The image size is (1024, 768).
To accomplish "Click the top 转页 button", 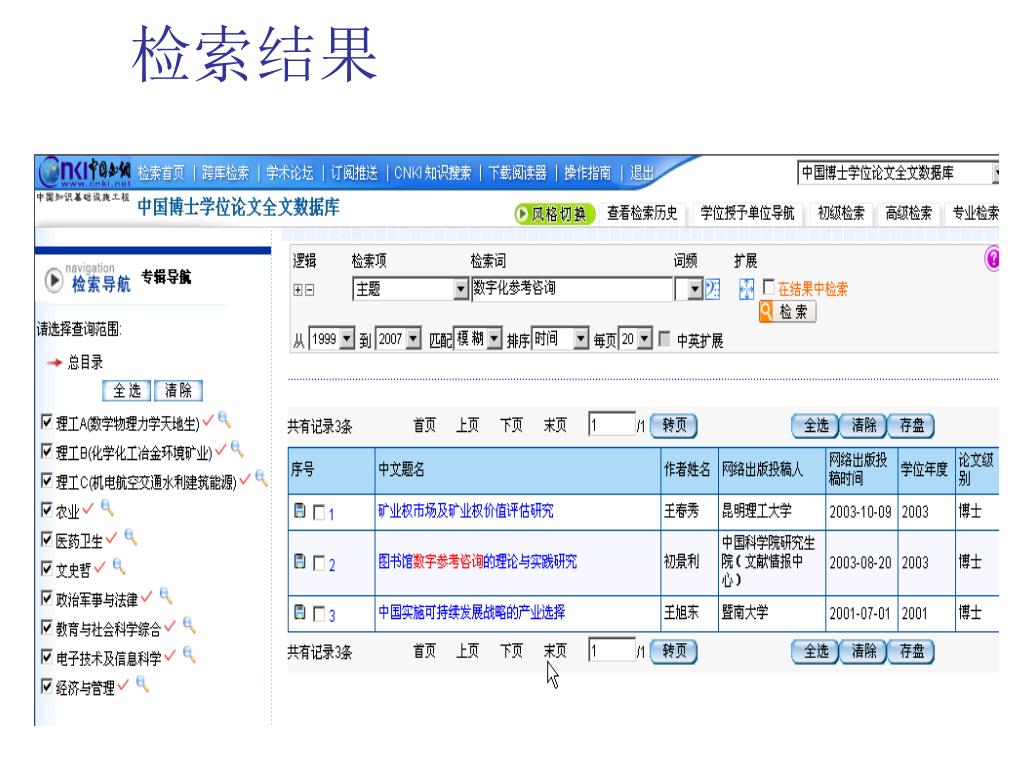I will coord(675,426).
